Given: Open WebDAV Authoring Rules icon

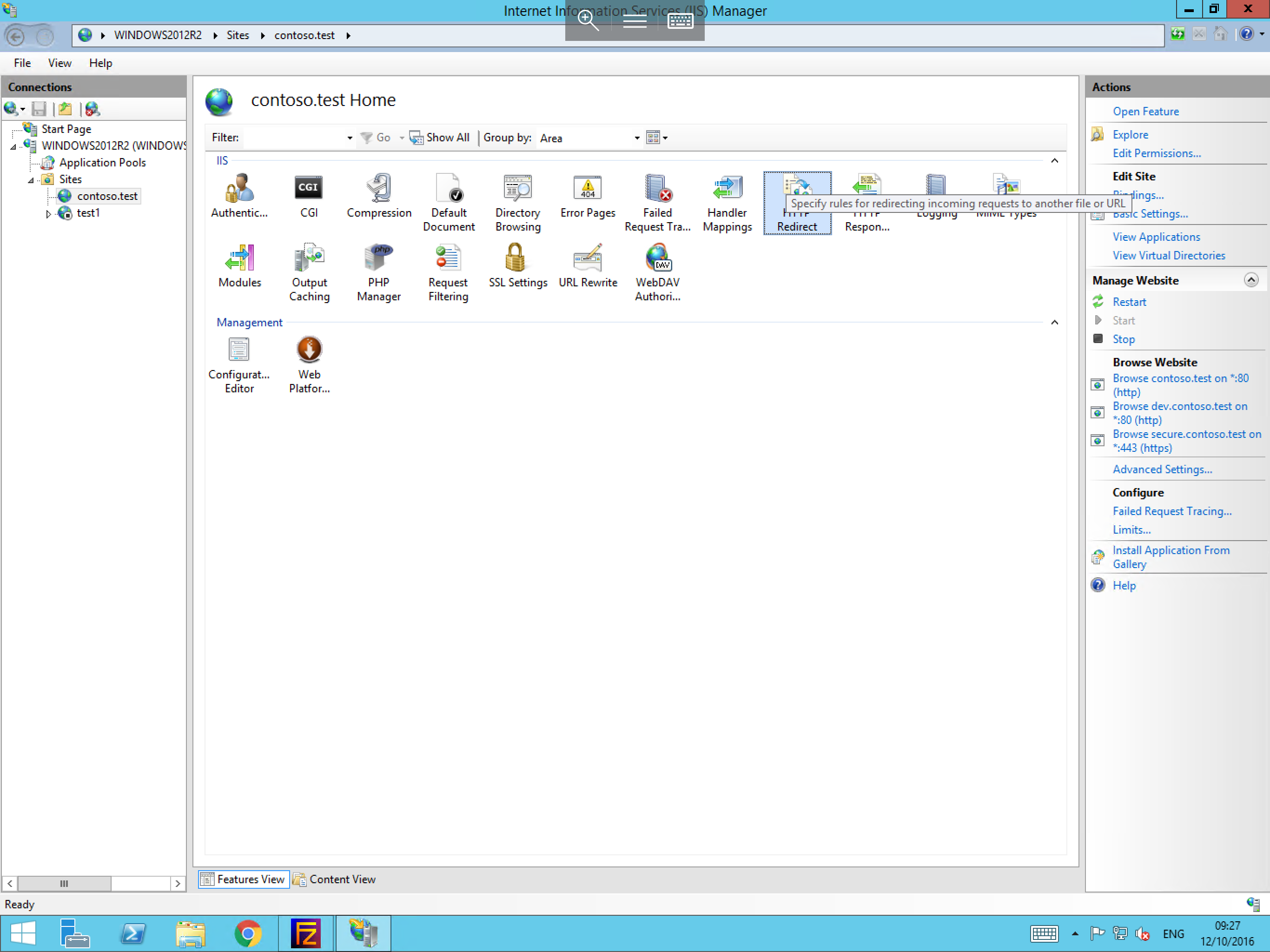Looking at the screenshot, I should (x=657, y=273).
